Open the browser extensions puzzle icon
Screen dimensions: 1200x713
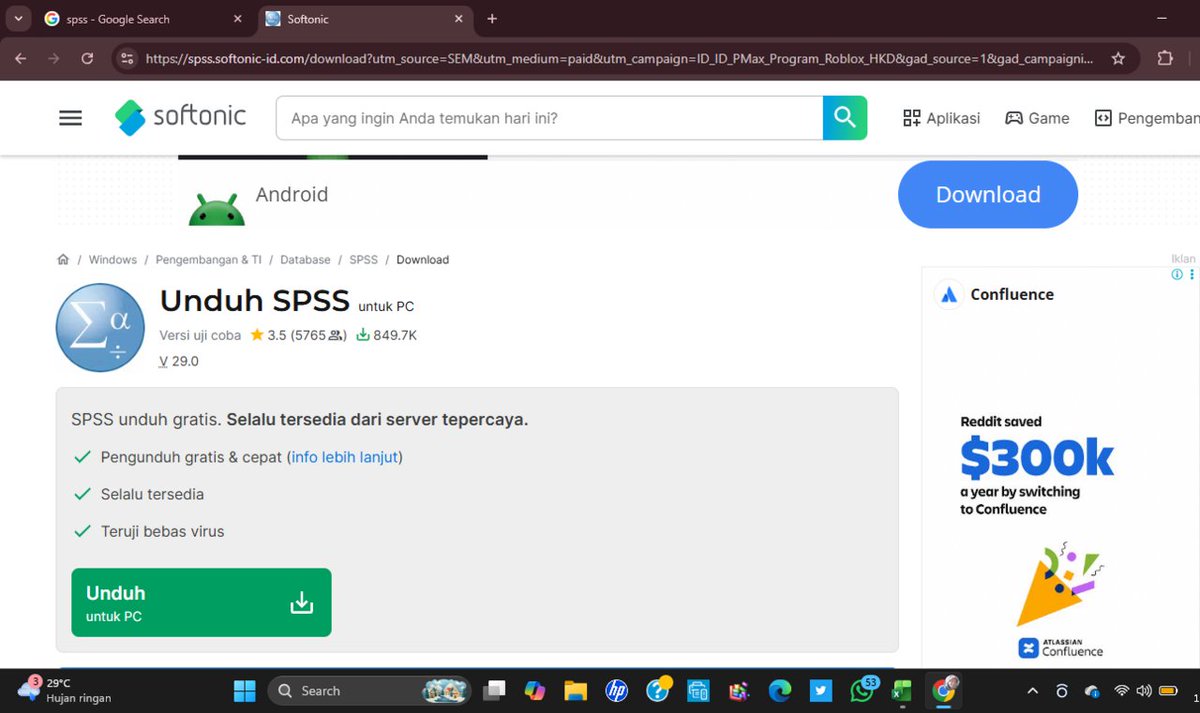click(1165, 58)
